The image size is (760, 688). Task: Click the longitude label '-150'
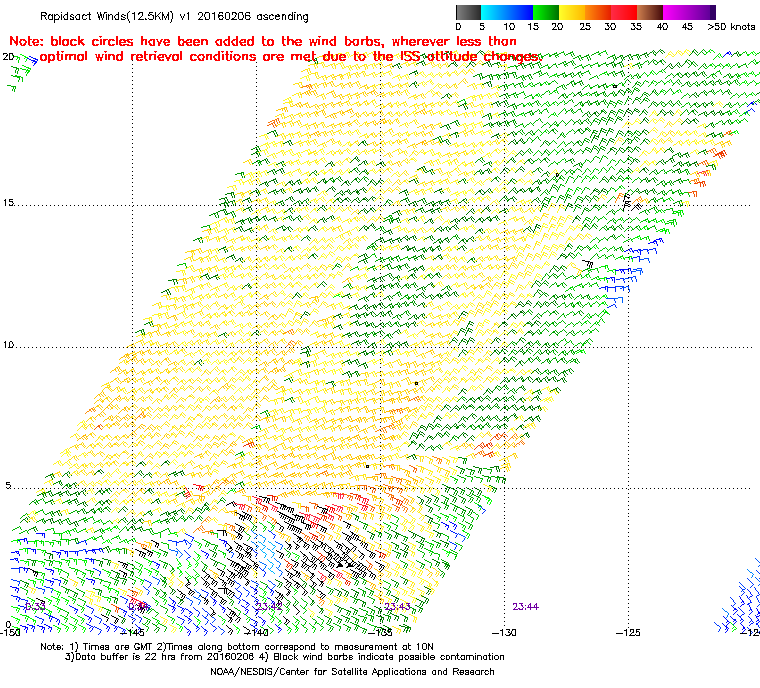tap(11, 632)
